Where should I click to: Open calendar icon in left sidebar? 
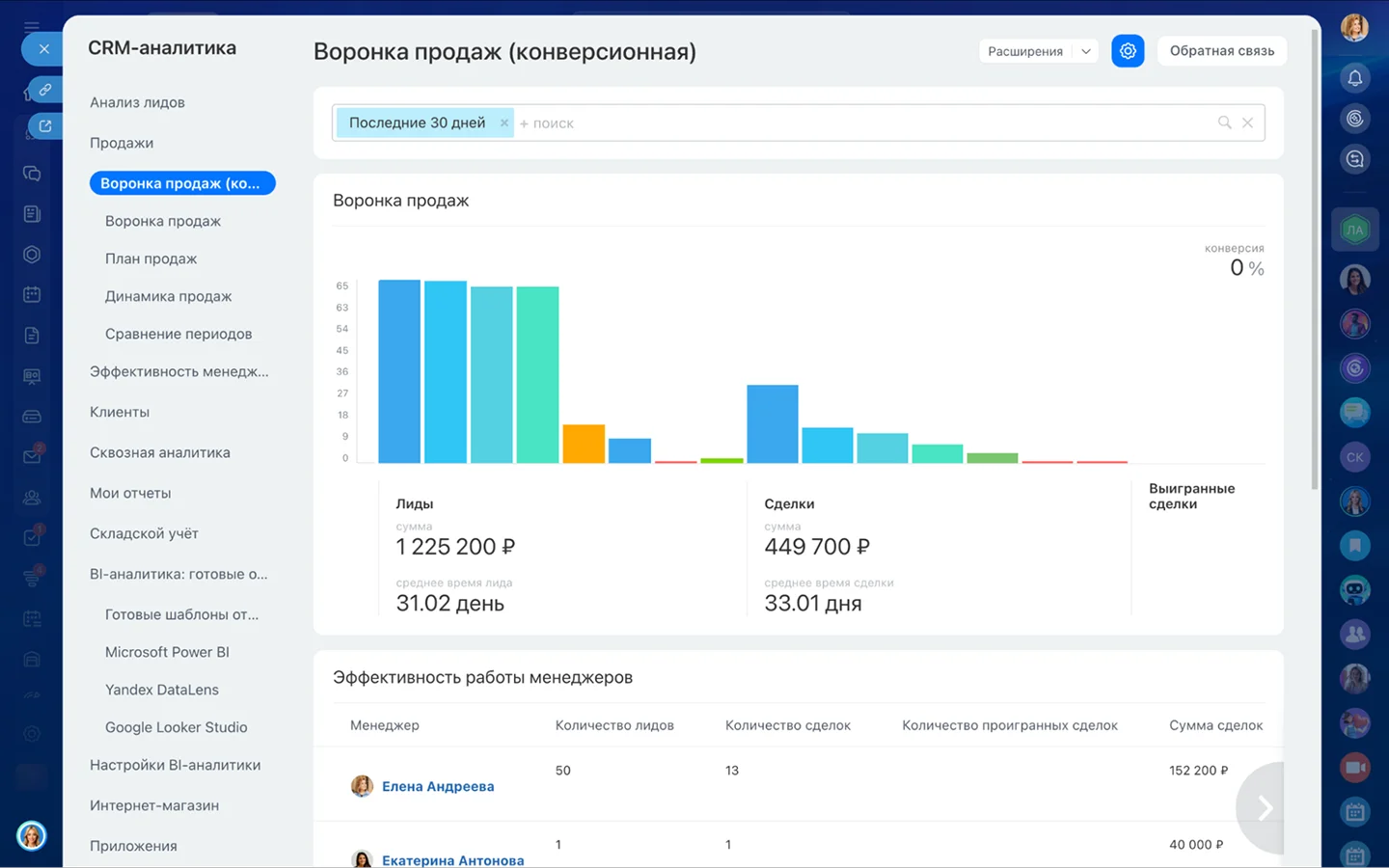(x=32, y=294)
